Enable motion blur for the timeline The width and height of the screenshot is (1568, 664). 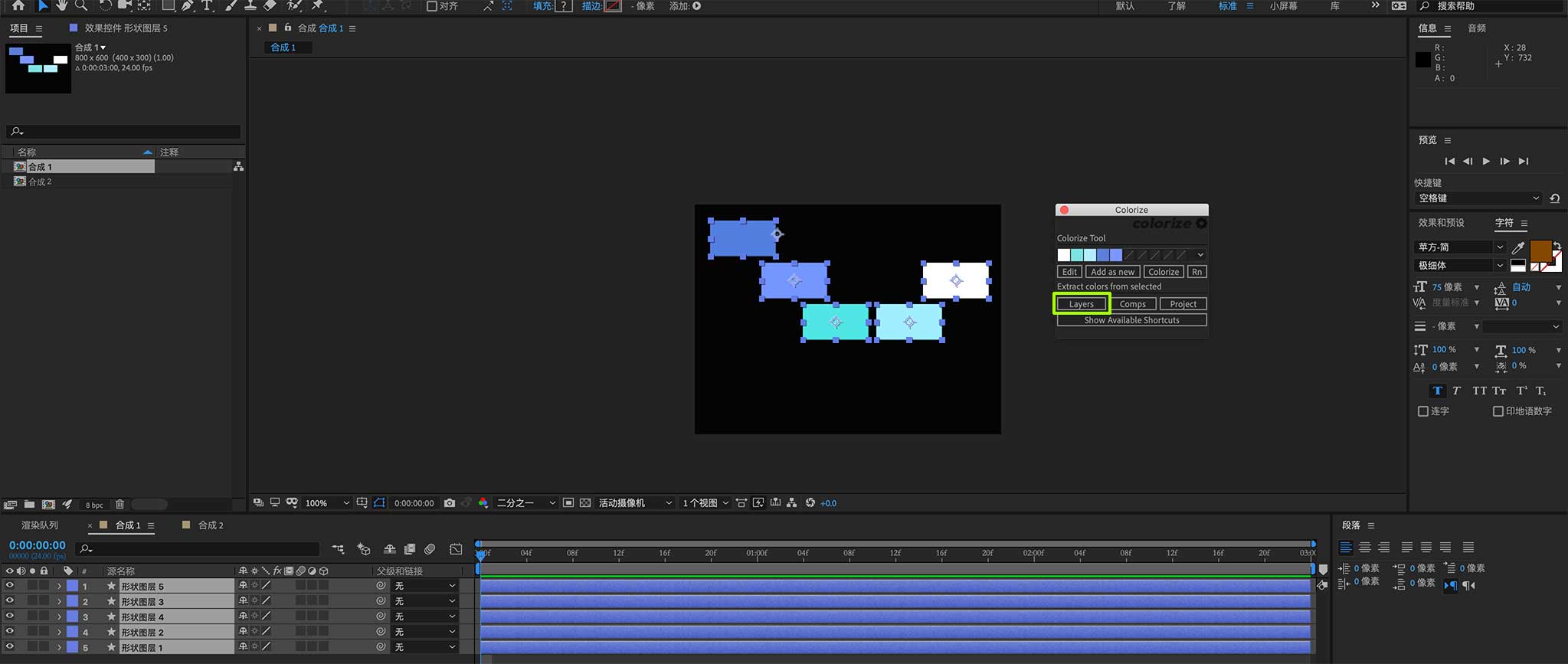click(x=430, y=549)
